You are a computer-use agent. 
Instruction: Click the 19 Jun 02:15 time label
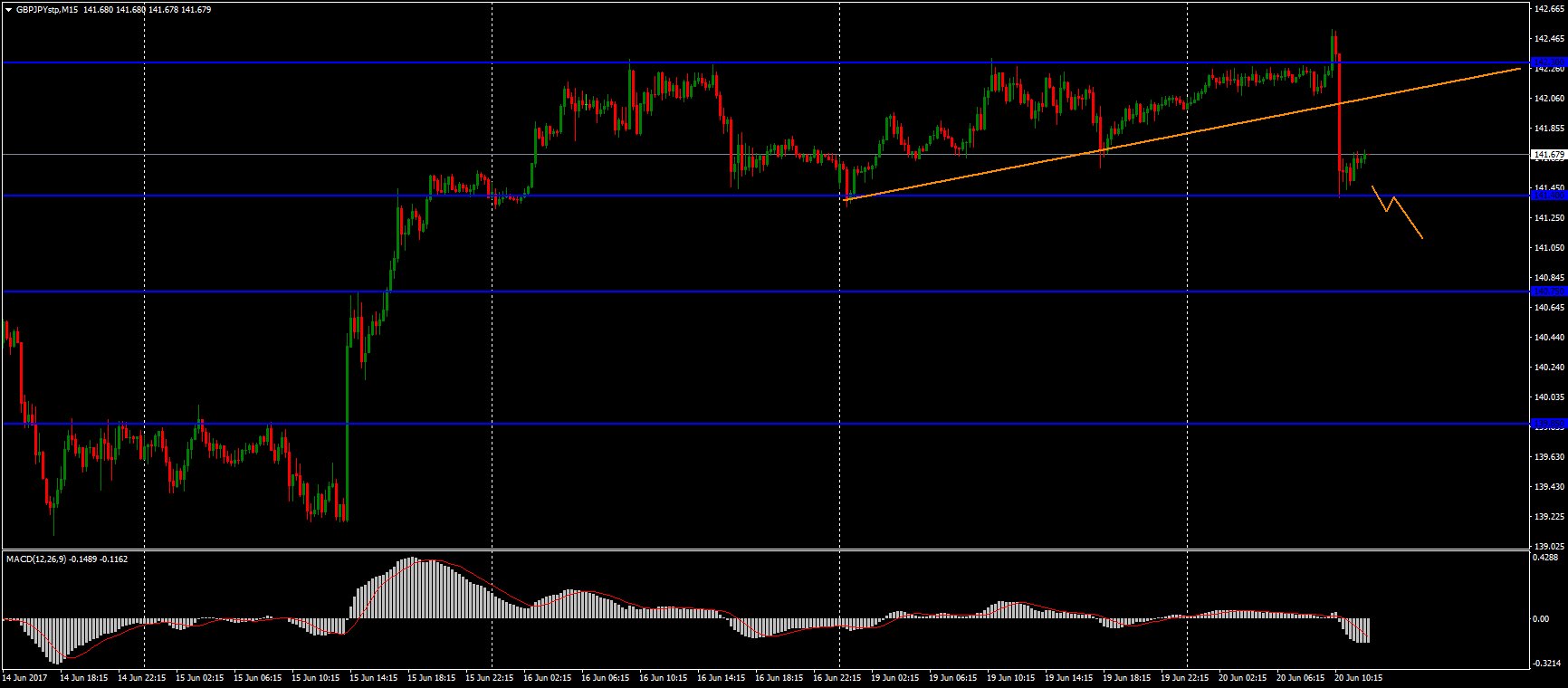(x=895, y=677)
